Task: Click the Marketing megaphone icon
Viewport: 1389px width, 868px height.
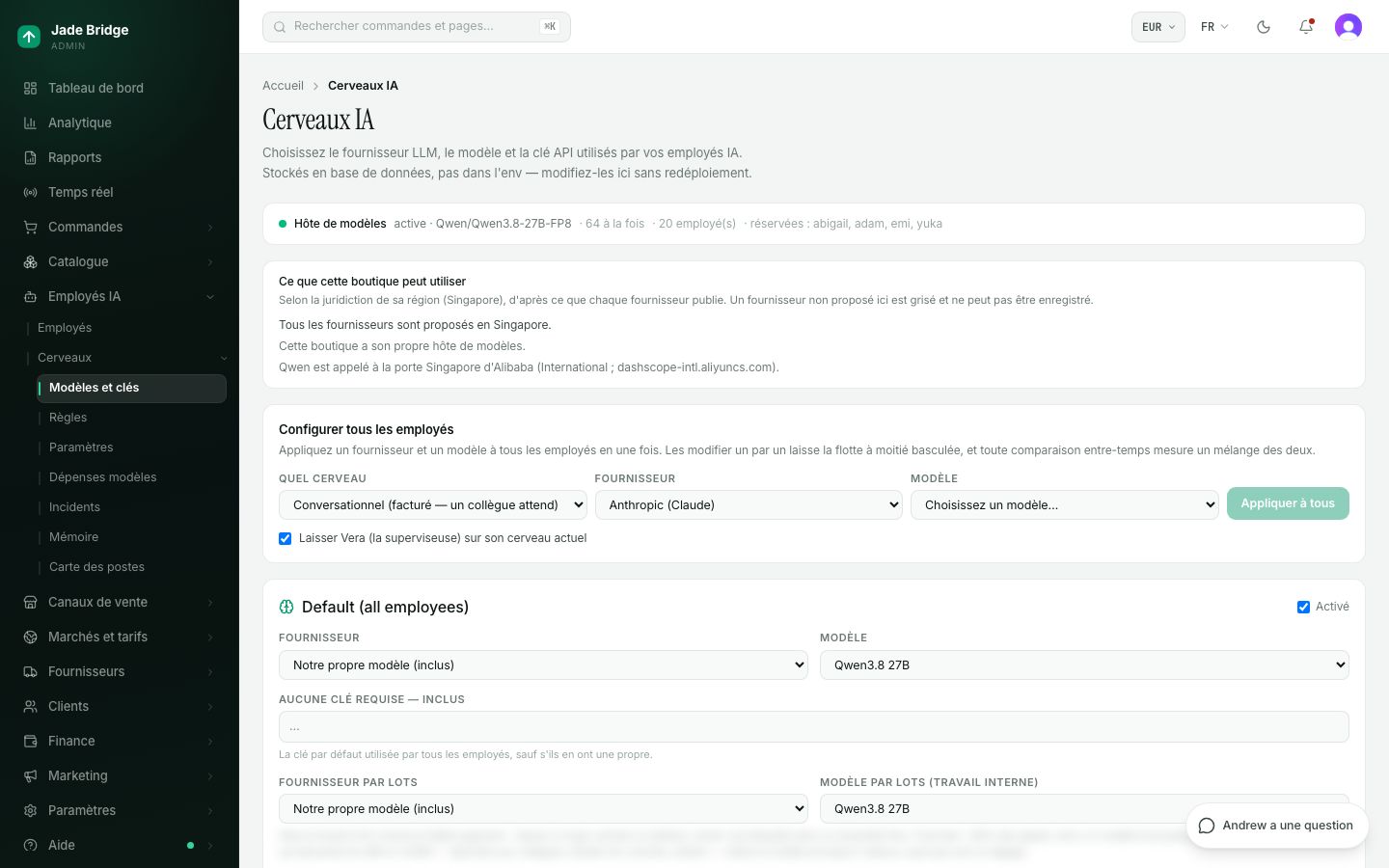Action: coord(30,775)
